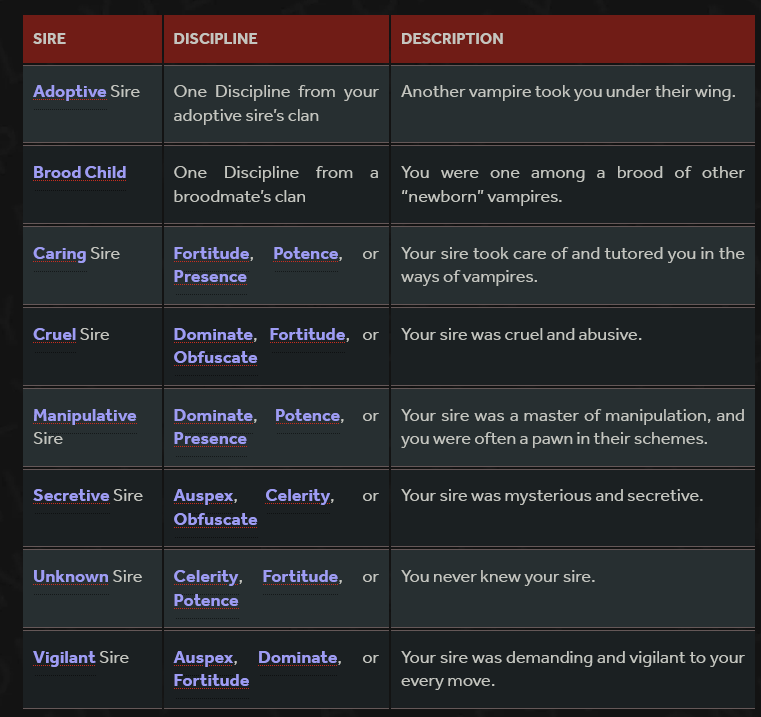Click Potence link in Unknown Sire row
Viewport: 761px width, 717px height.
[x=206, y=600]
